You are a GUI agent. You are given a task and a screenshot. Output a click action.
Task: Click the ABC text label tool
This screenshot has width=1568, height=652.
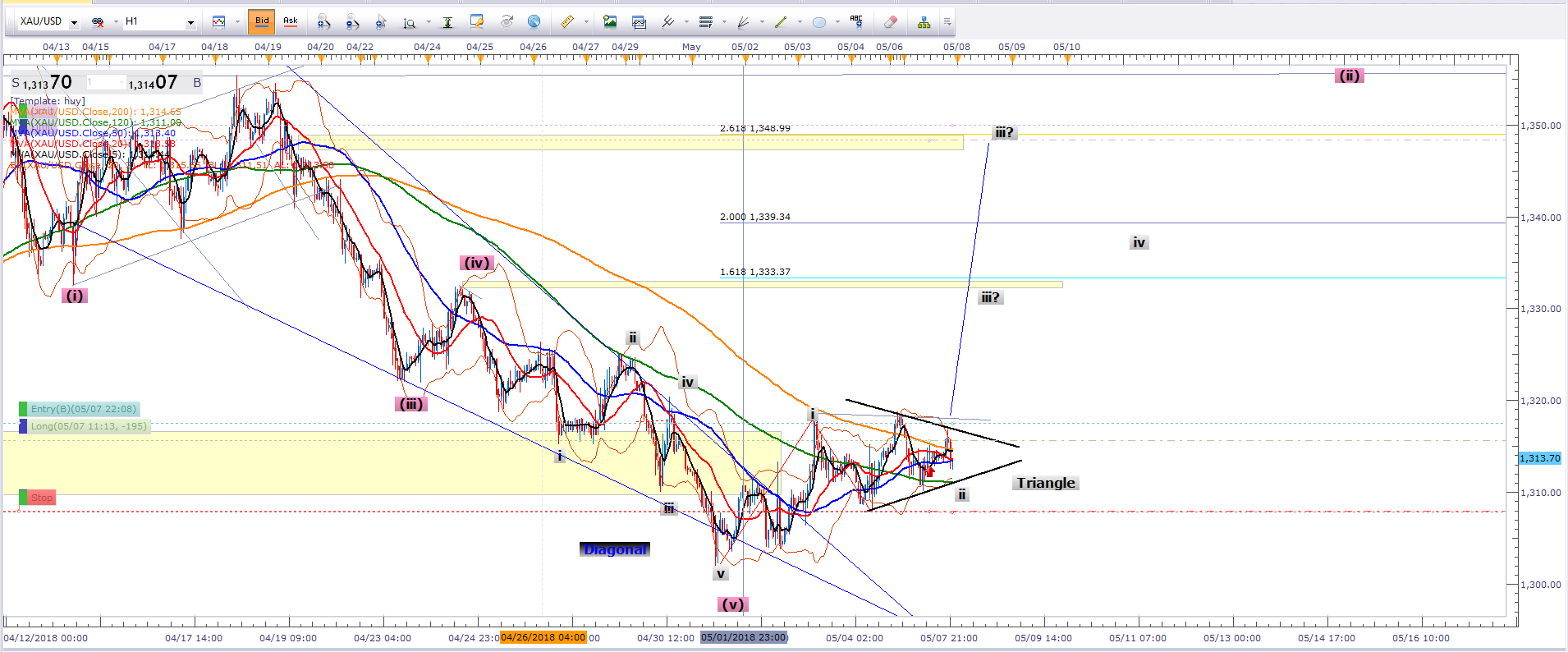pyautogui.click(x=856, y=22)
